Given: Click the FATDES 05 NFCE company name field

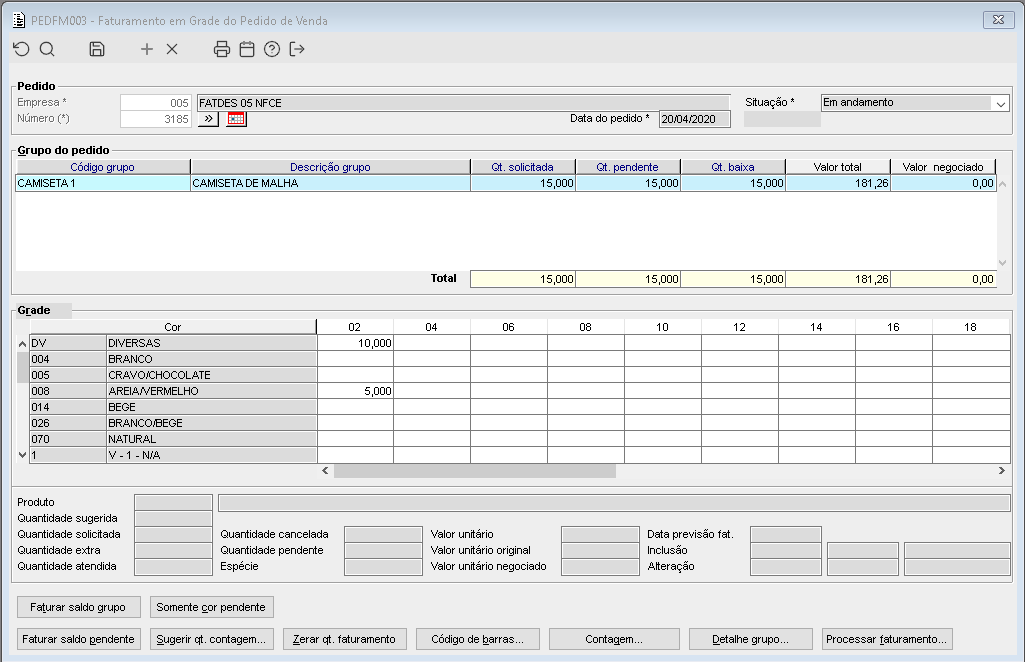Looking at the screenshot, I should tap(463, 103).
